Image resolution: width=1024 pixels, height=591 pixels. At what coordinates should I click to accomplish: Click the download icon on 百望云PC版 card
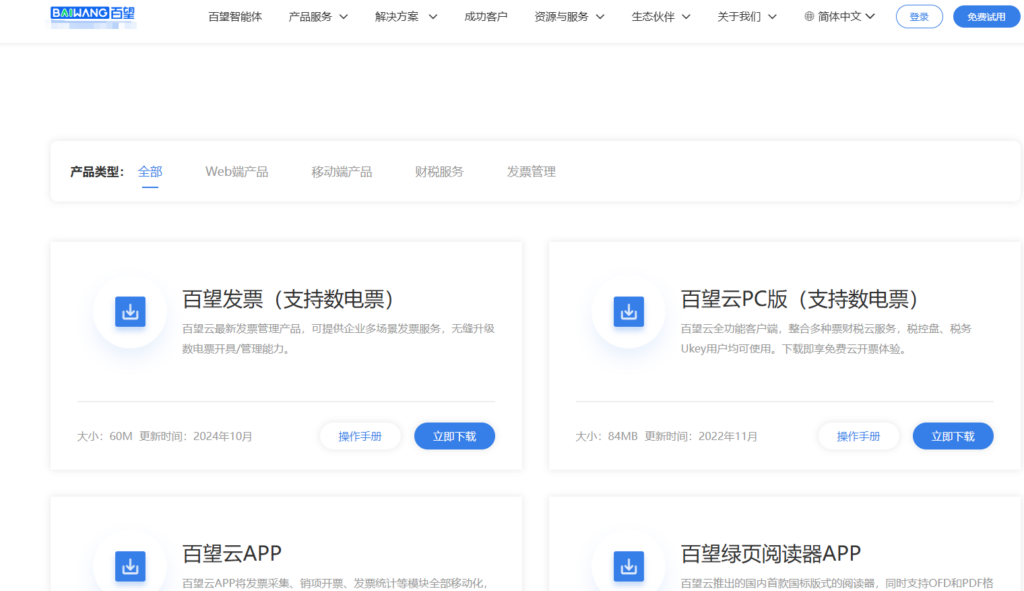[628, 311]
